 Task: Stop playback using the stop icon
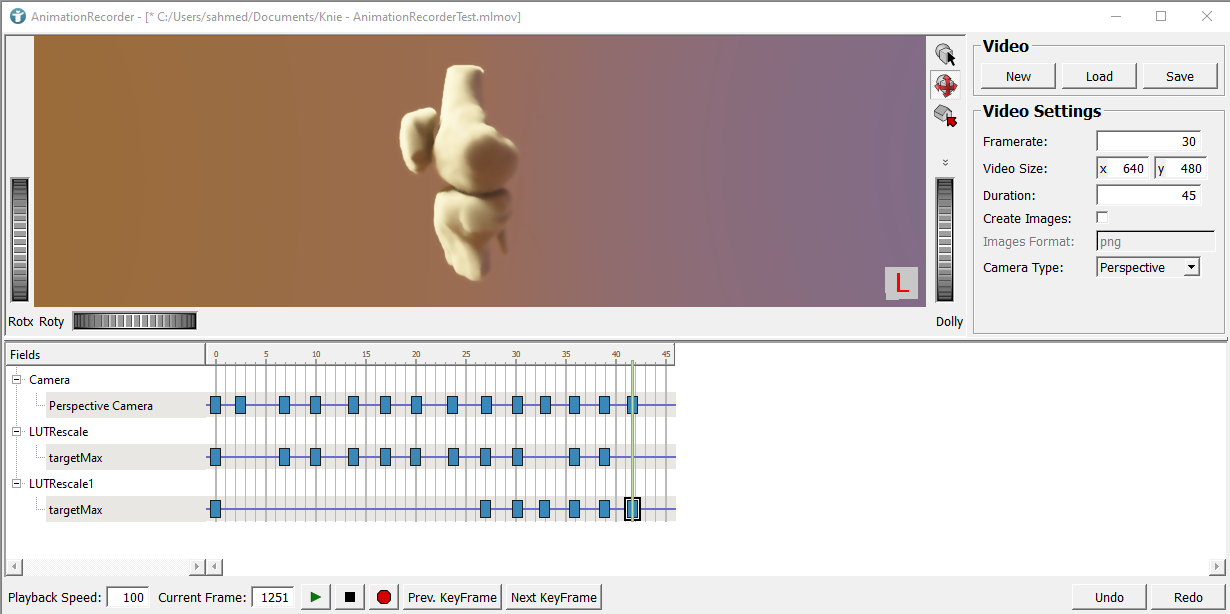point(348,596)
